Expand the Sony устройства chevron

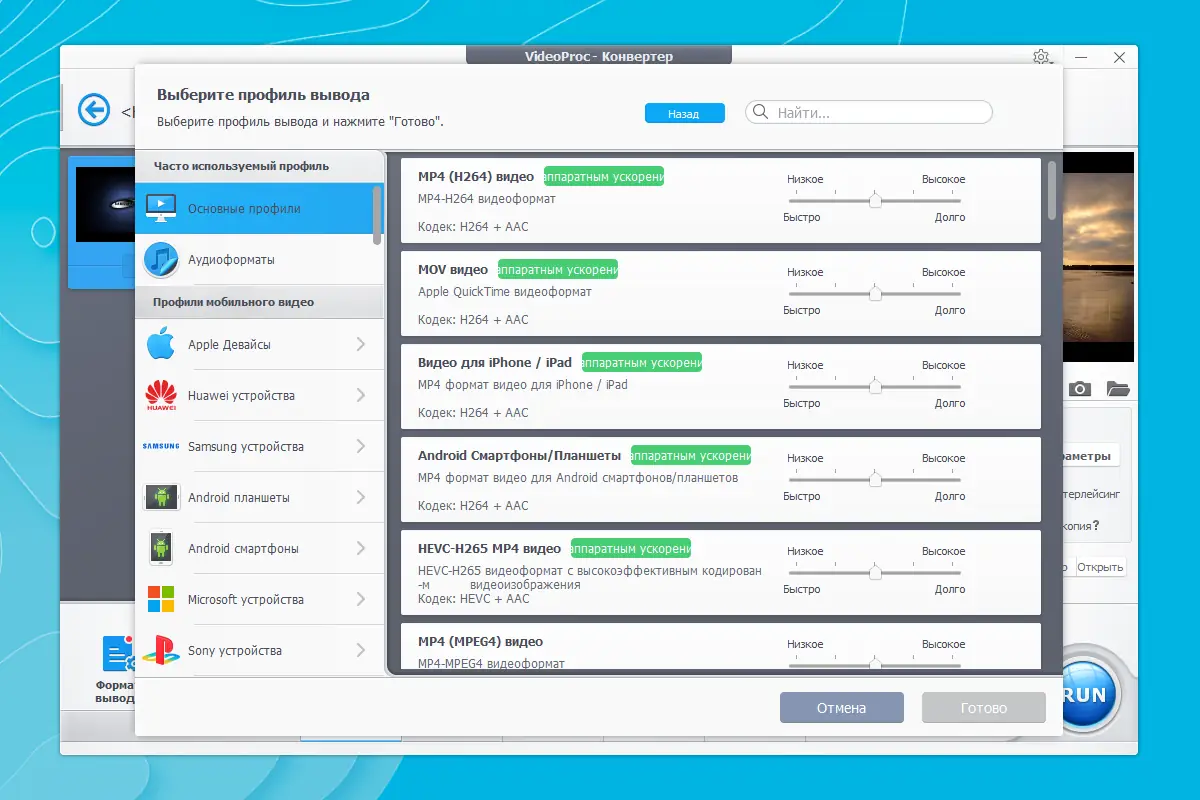(361, 650)
